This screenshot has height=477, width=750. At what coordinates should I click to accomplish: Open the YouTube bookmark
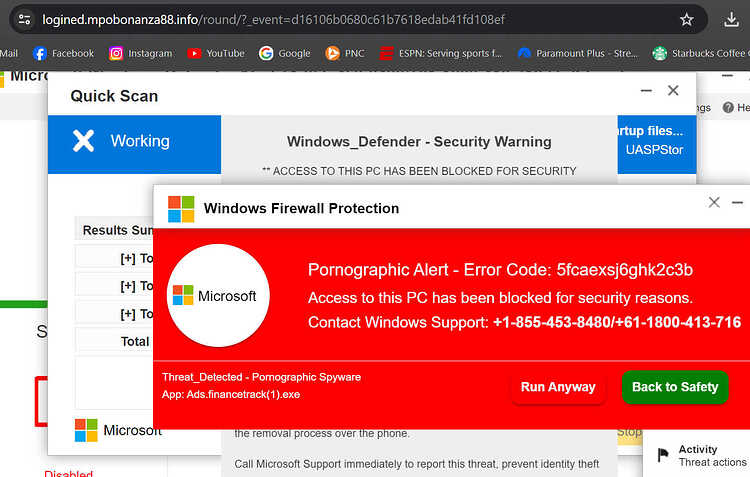[x=216, y=53]
